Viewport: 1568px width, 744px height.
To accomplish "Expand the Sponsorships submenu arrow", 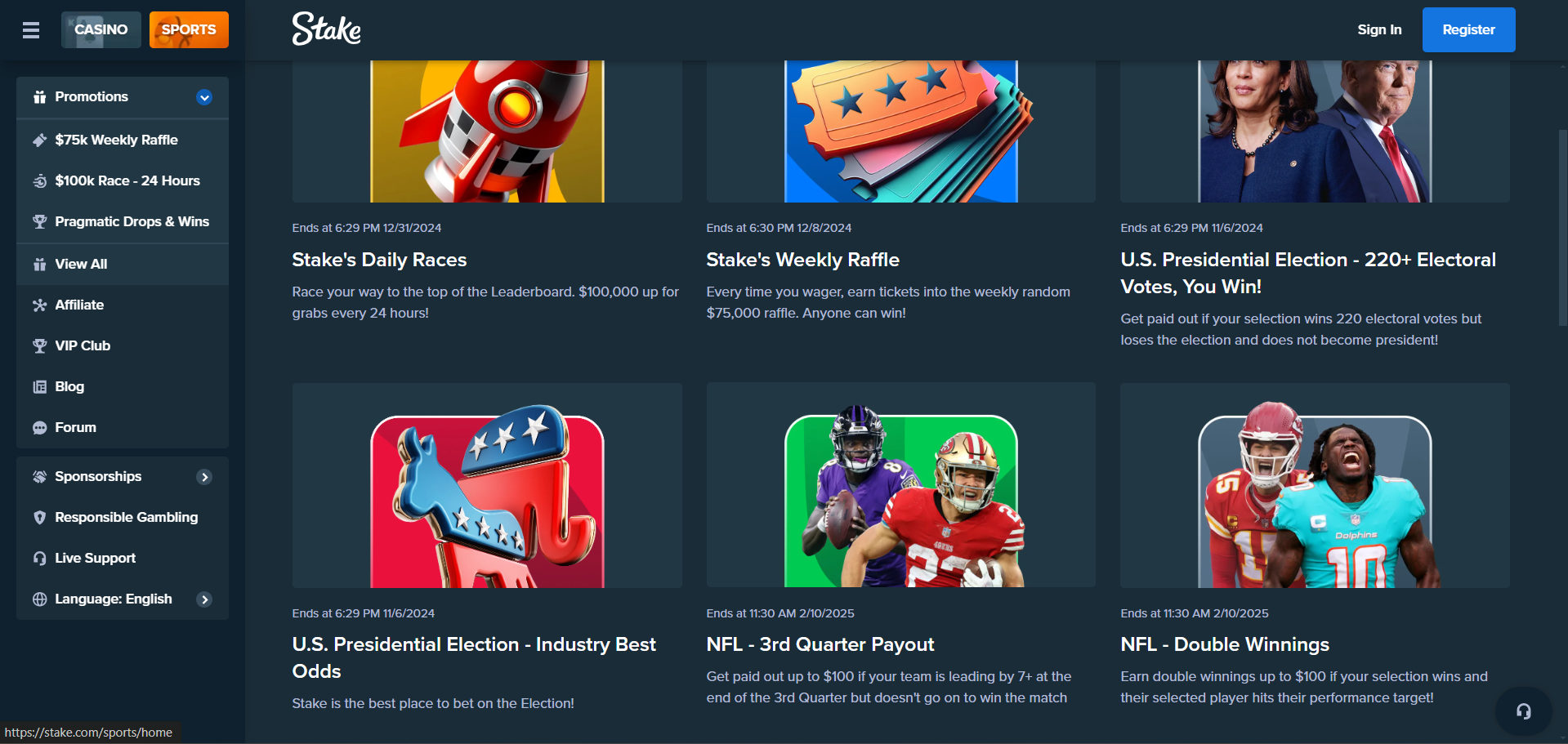I will tap(204, 477).
